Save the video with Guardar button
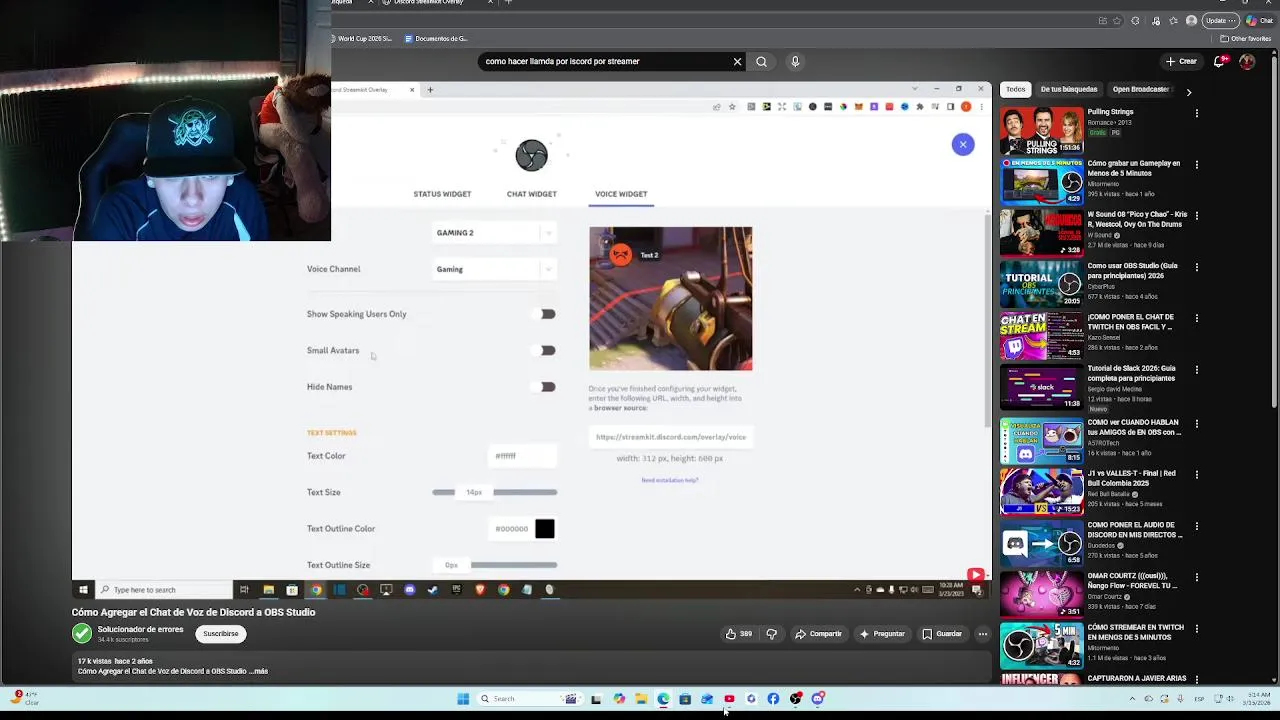 click(x=942, y=634)
